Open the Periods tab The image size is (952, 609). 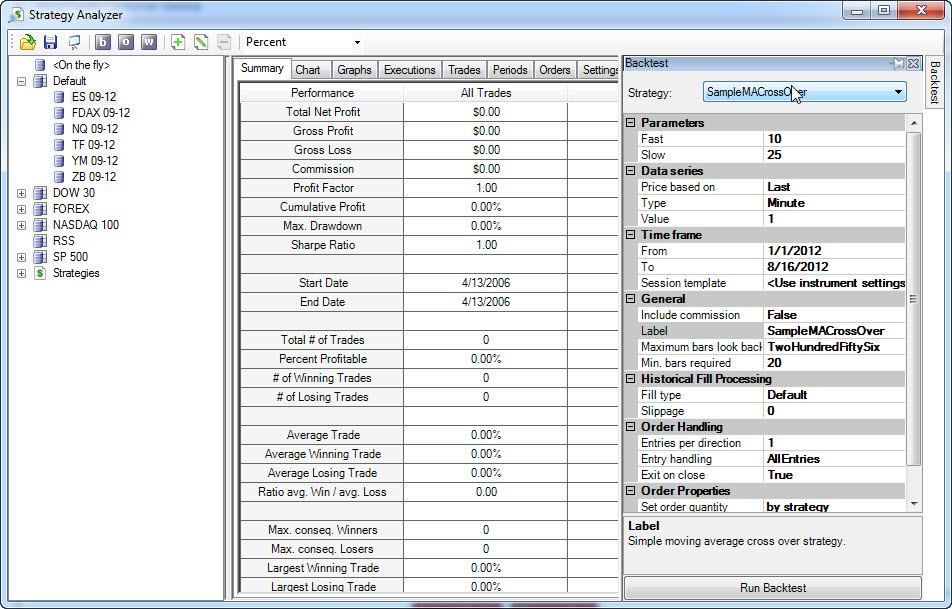pos(510,70)
